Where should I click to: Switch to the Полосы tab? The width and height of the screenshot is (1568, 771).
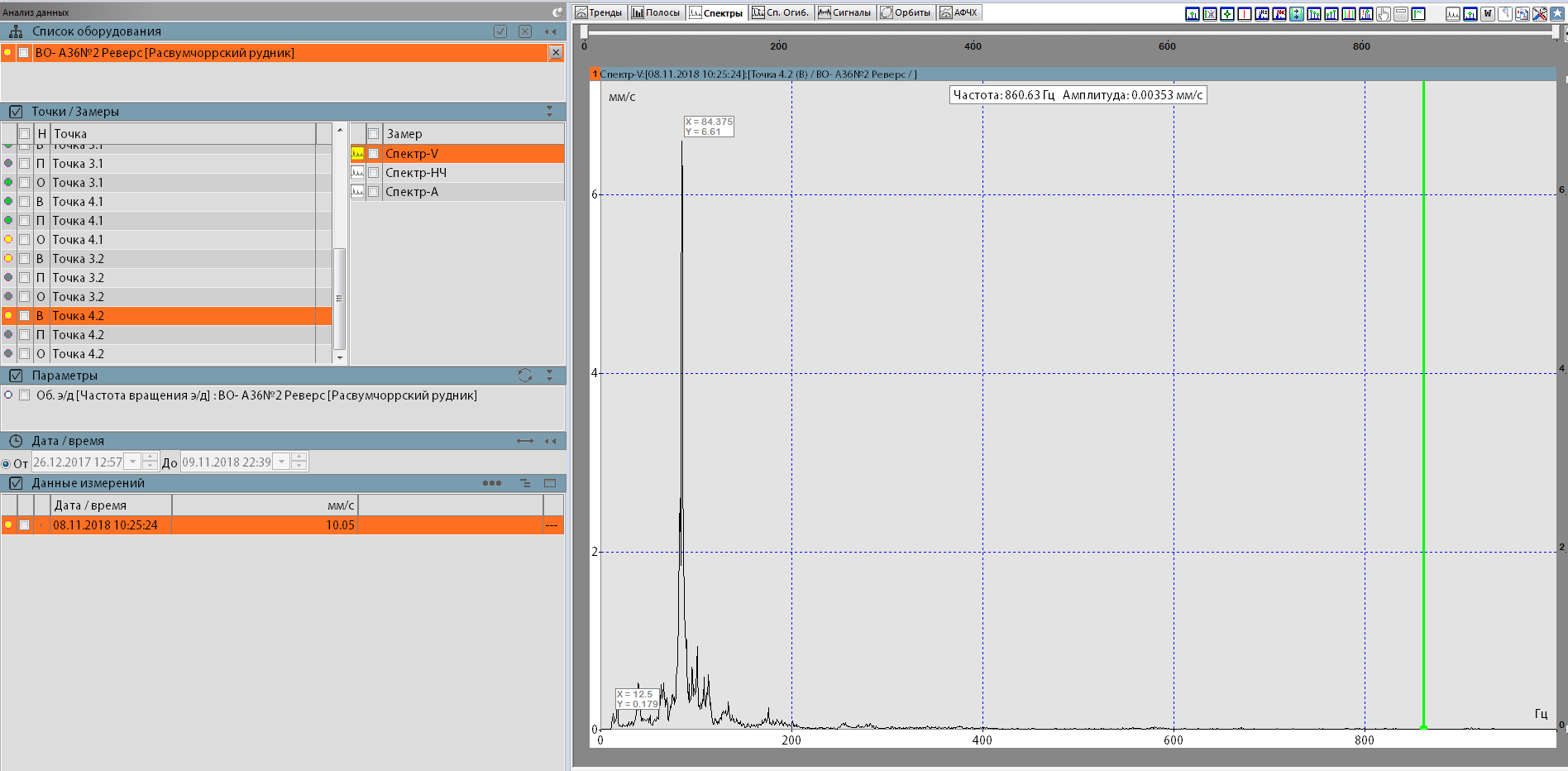coord(656,12)
